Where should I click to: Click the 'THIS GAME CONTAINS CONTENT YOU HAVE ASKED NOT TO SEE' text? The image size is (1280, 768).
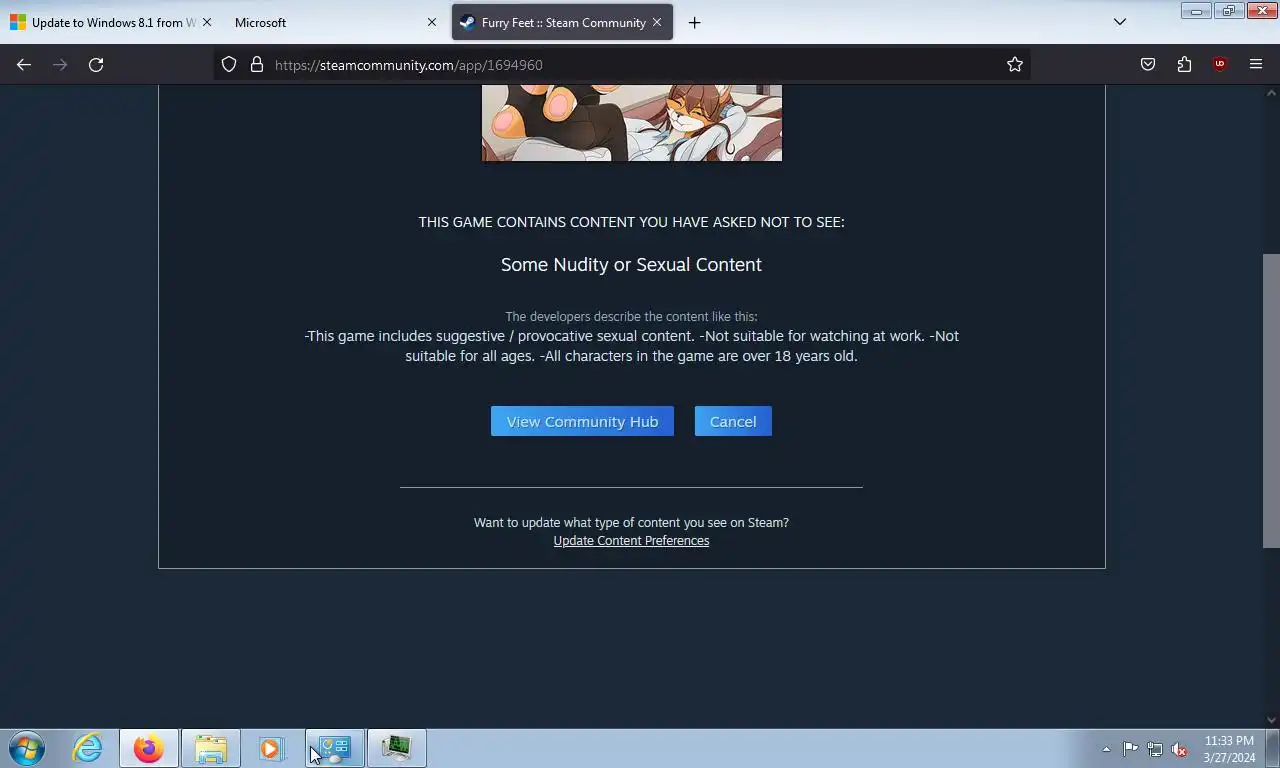pos(631,222)
